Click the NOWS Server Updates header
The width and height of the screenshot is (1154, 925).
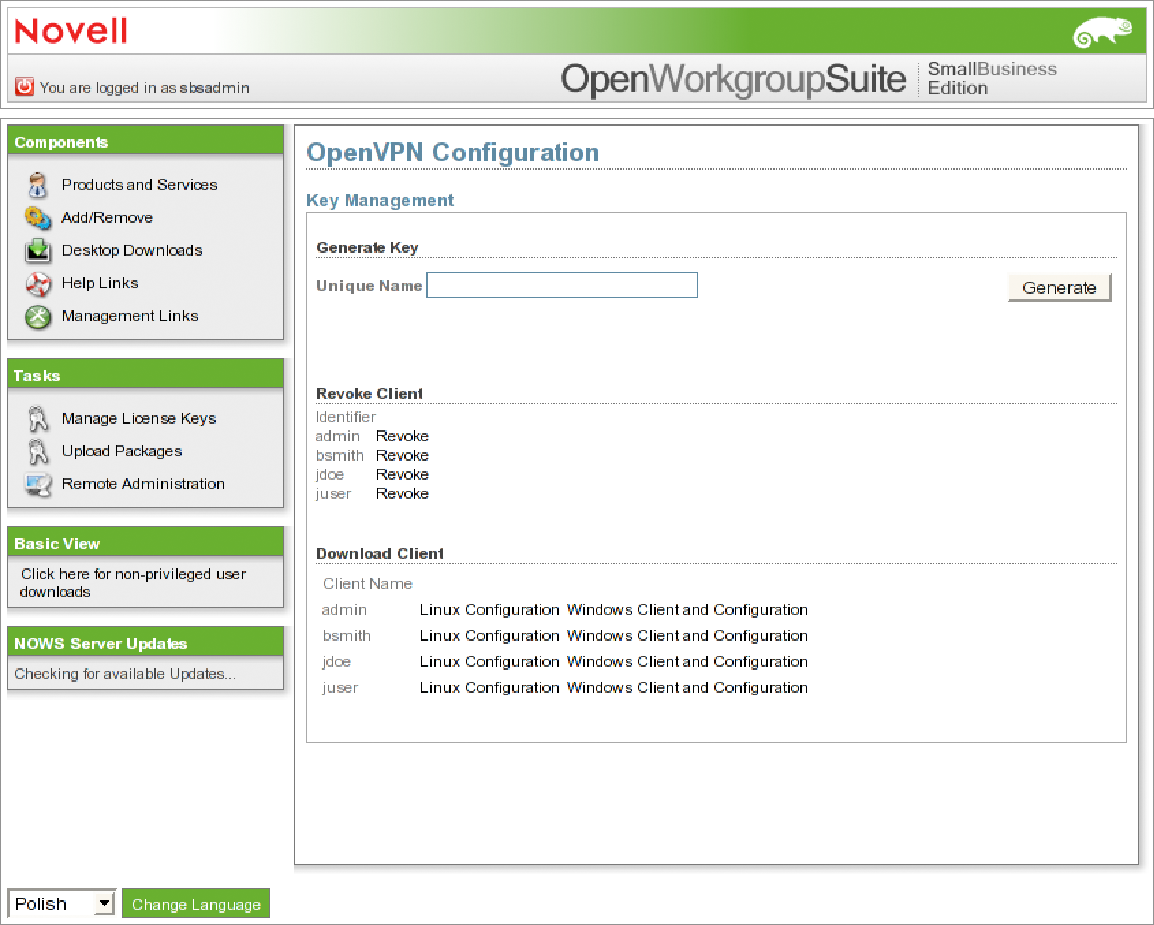click(145, 642)
